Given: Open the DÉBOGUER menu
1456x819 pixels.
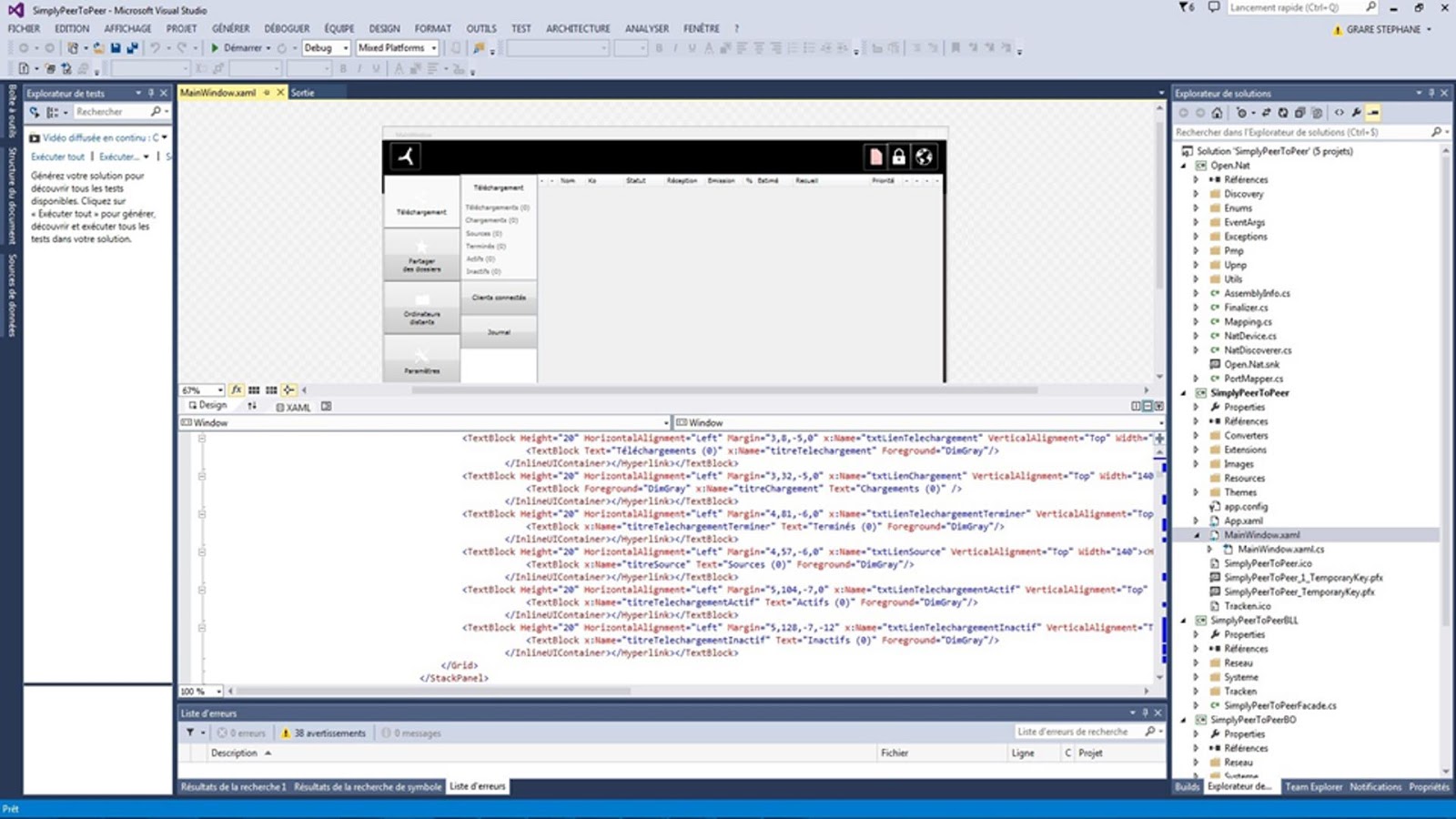Looking at the screenshot, I should [287, 29].
